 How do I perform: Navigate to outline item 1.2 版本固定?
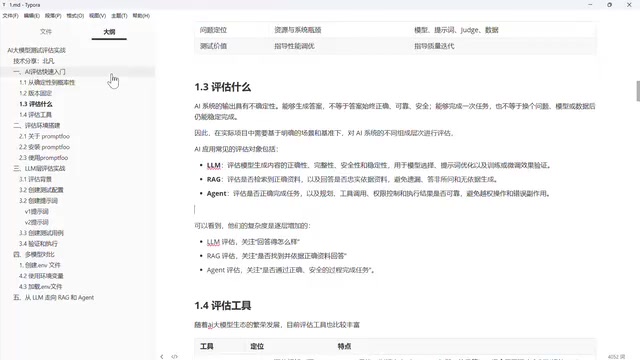click(x=36, y=93)
